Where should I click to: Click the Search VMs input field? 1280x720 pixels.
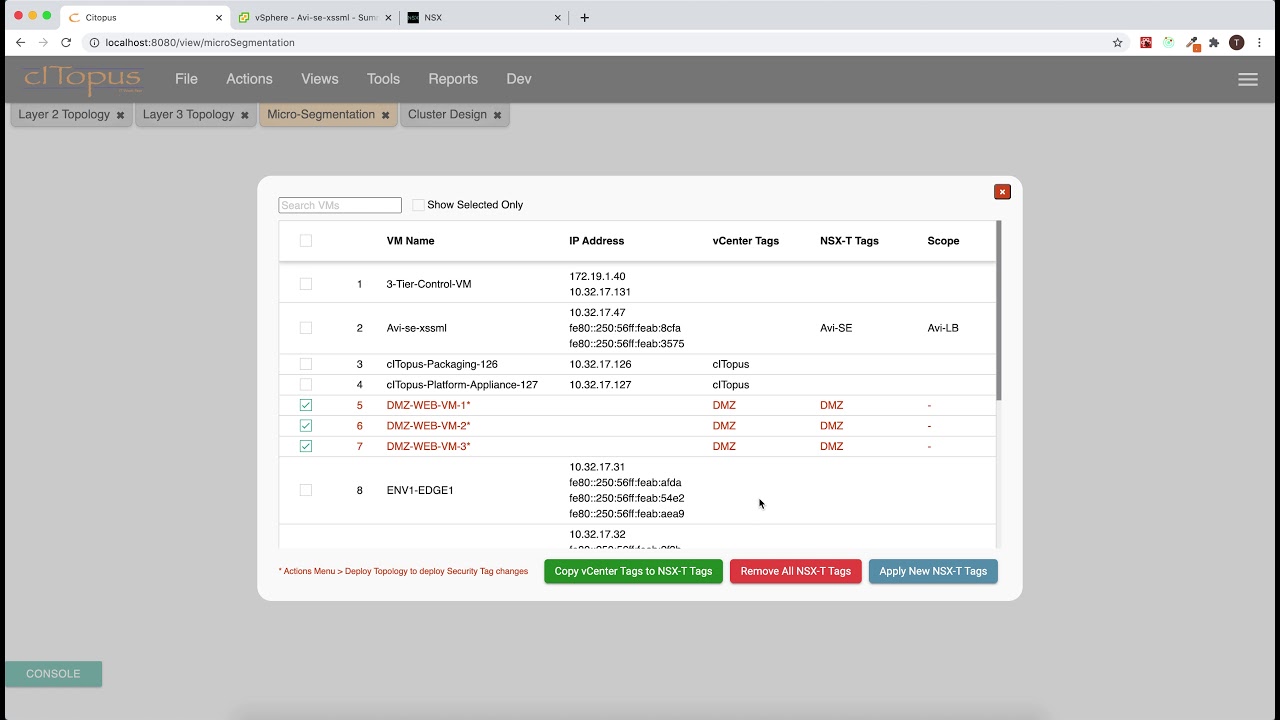(340, 205)
